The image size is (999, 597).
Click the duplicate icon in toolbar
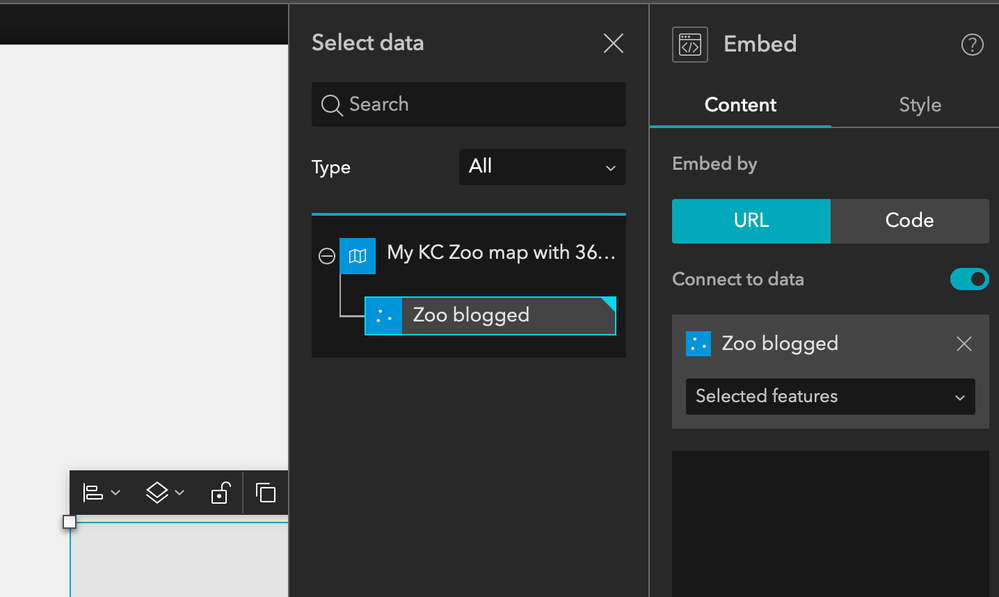(266, 492)
